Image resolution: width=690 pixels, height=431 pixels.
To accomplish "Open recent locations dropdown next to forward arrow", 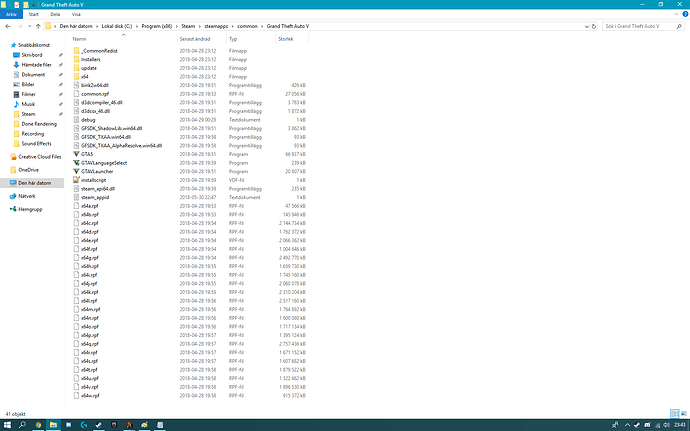I will point(29,26).
